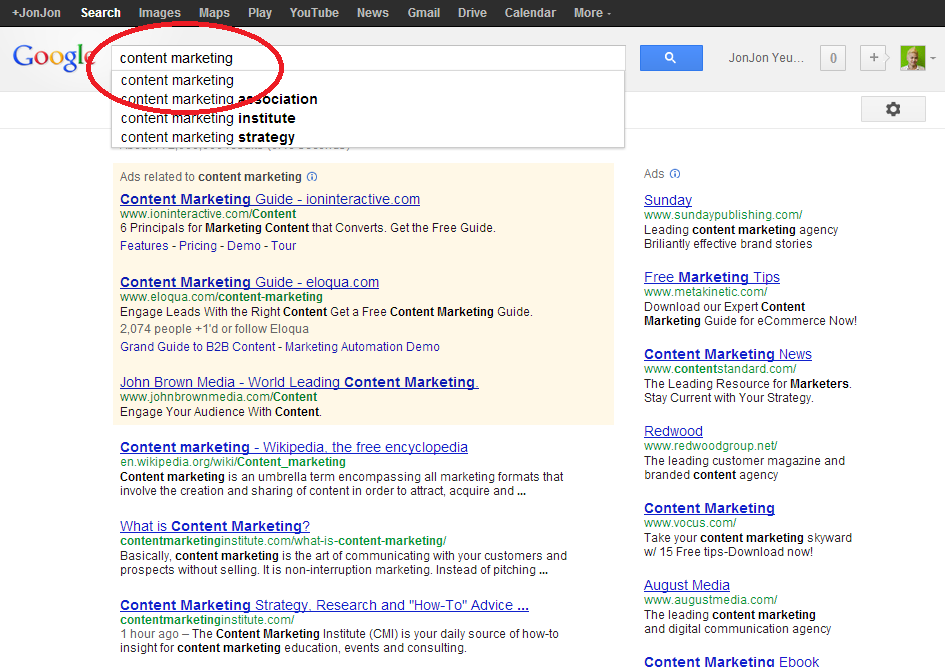The image size is (945, 667).
Task: Choose the 'content marketing' autocomplete suggestion
Action: 368,80
